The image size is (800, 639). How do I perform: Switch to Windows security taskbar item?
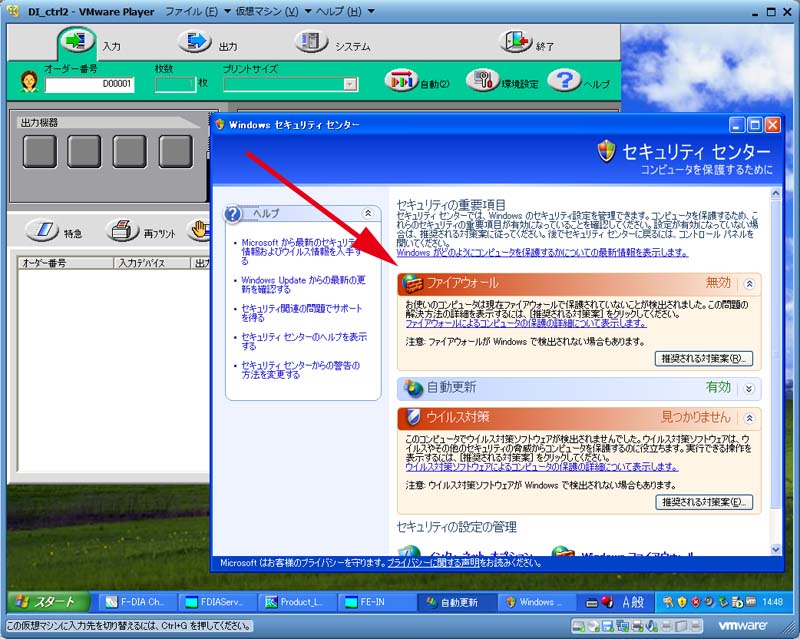pos(535,602)
